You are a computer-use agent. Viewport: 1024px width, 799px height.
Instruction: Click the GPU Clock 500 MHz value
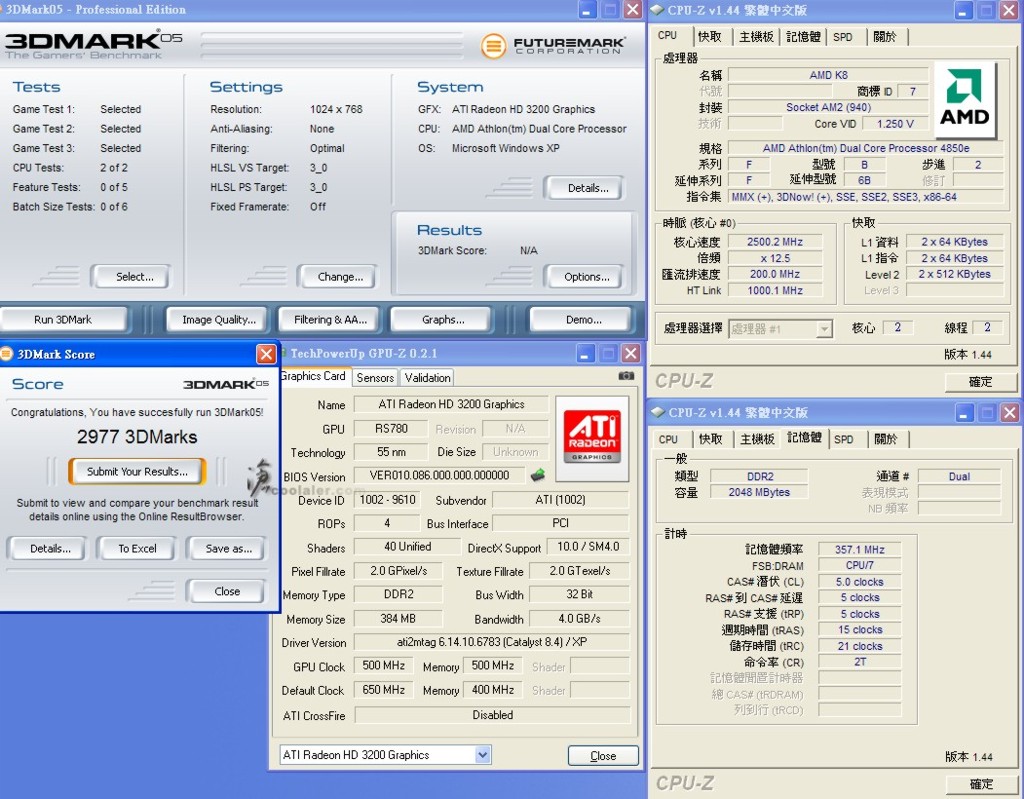click(383, 665)
